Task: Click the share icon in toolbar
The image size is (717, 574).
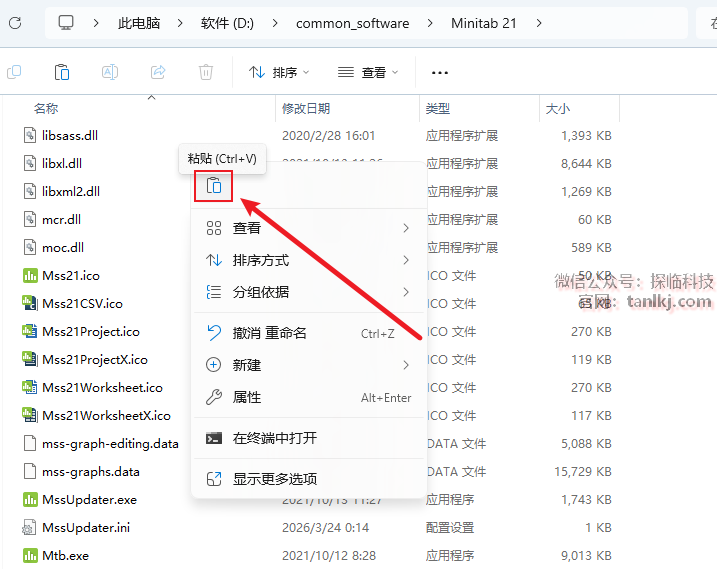Action: (158, 72)
